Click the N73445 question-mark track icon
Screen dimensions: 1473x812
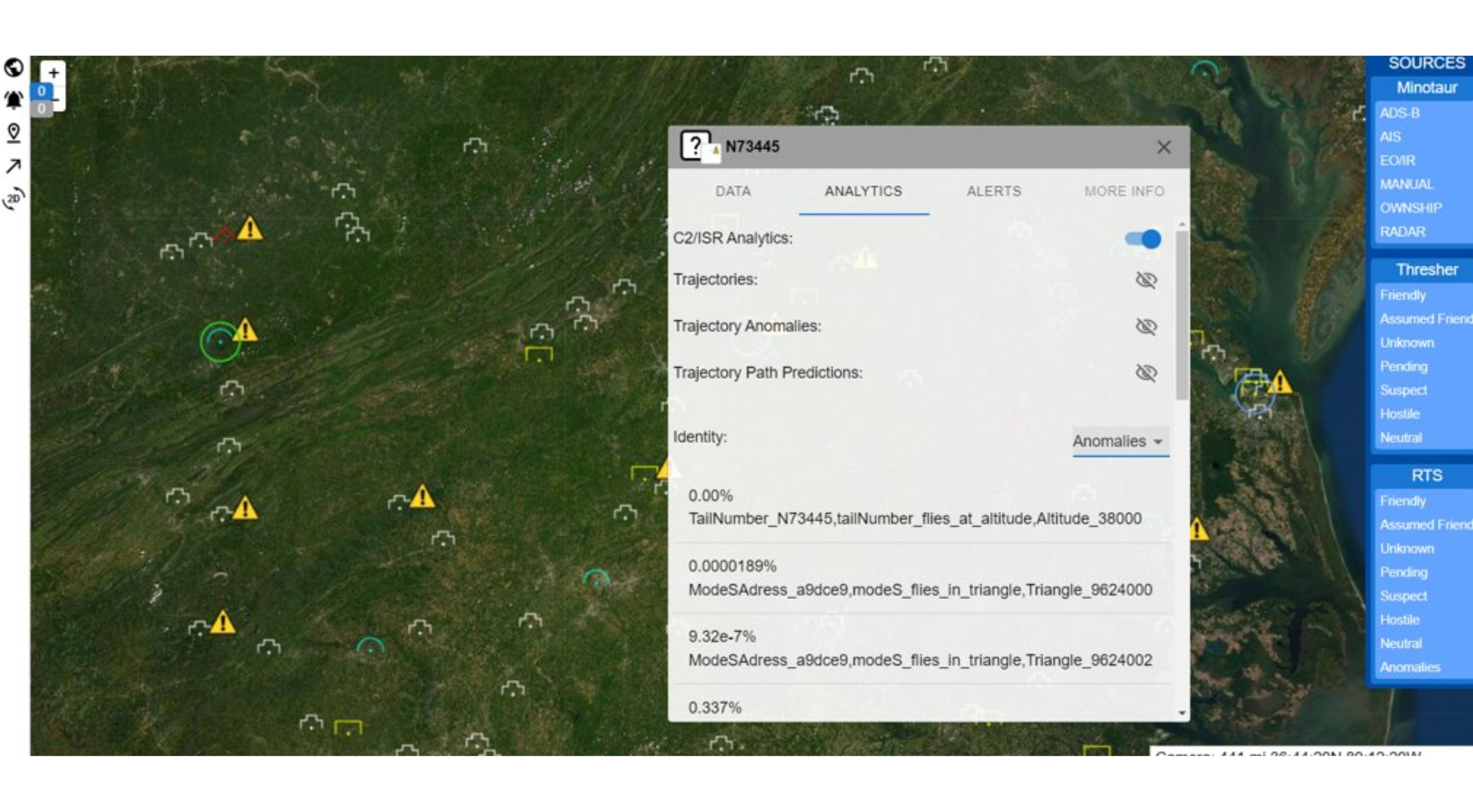(x=695, y=146)
